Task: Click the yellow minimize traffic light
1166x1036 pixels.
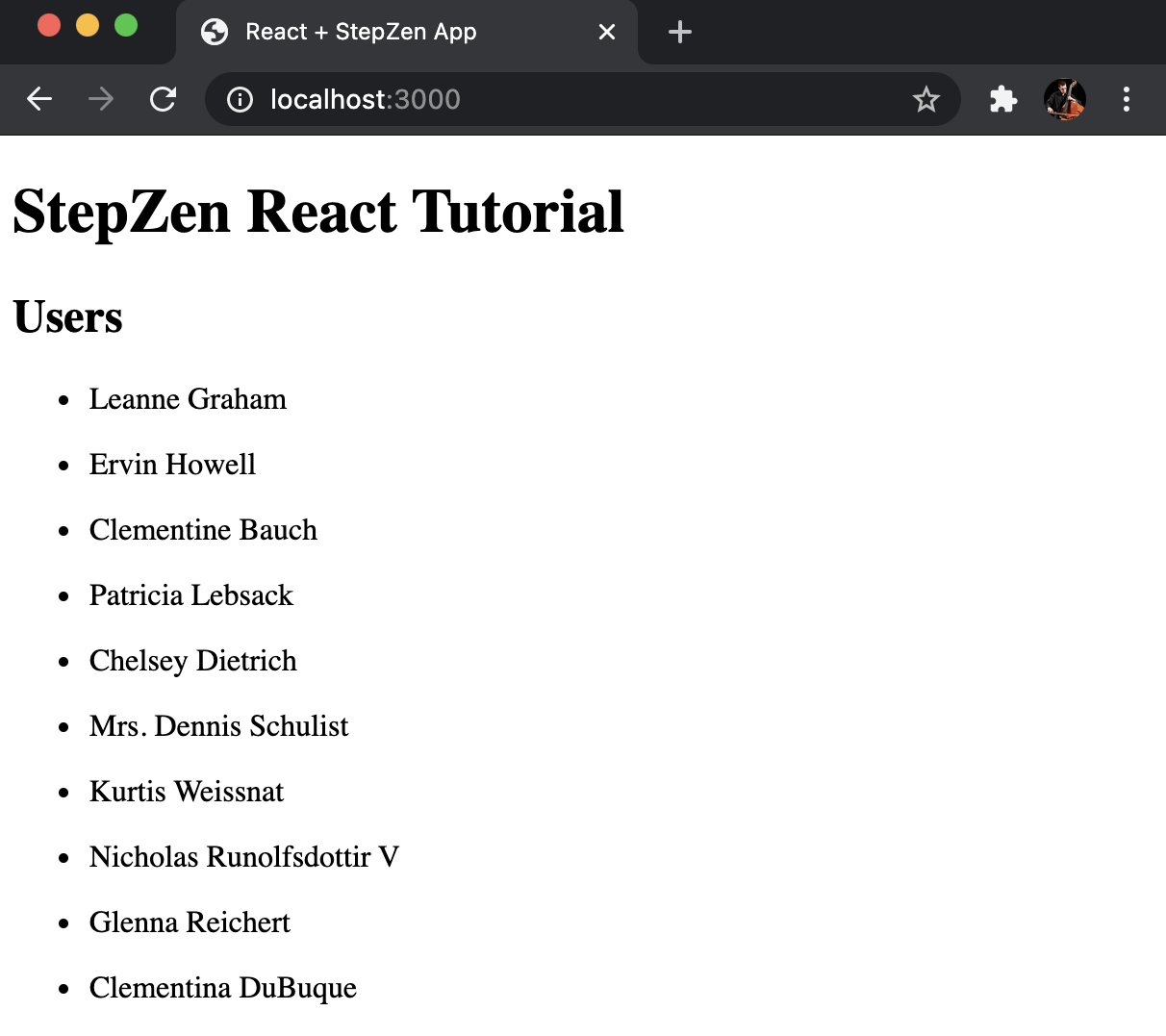Action: tap(88, 26)
